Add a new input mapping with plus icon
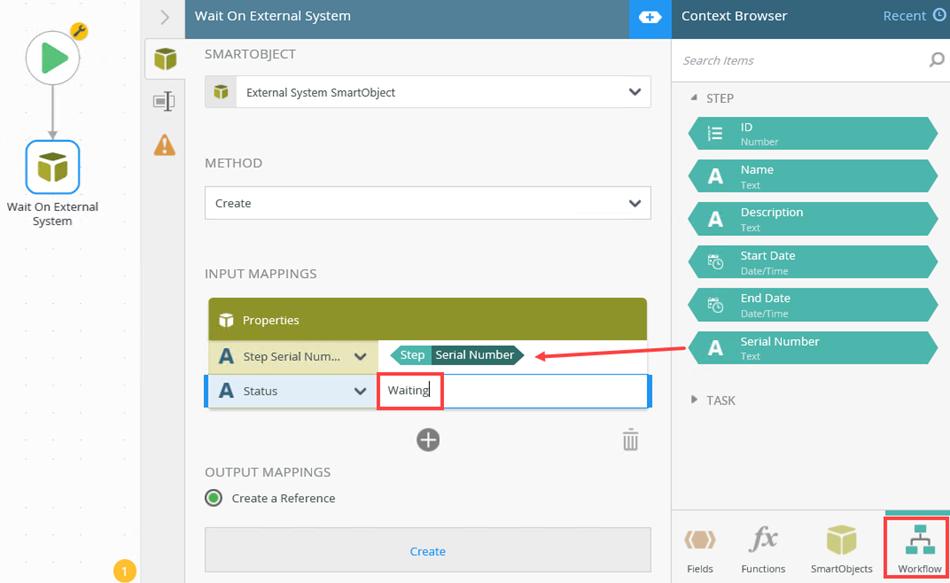The image size is (950, 583). click(x=428, y=440)
